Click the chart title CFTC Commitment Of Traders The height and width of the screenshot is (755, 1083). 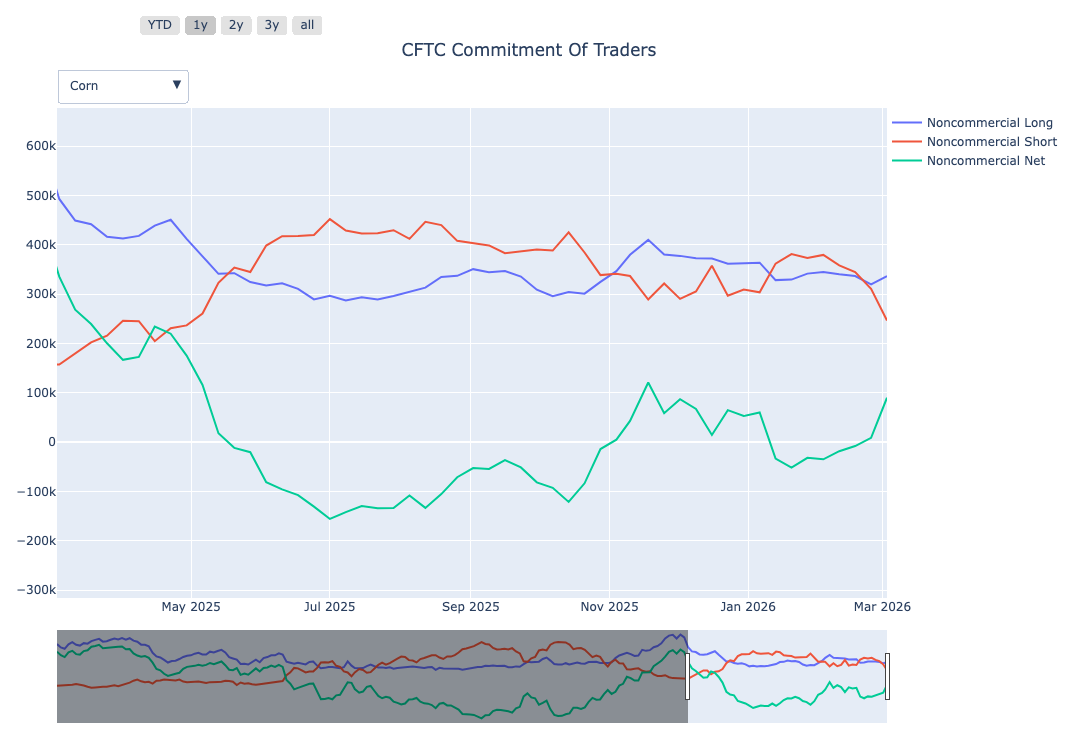coord(528,50)
